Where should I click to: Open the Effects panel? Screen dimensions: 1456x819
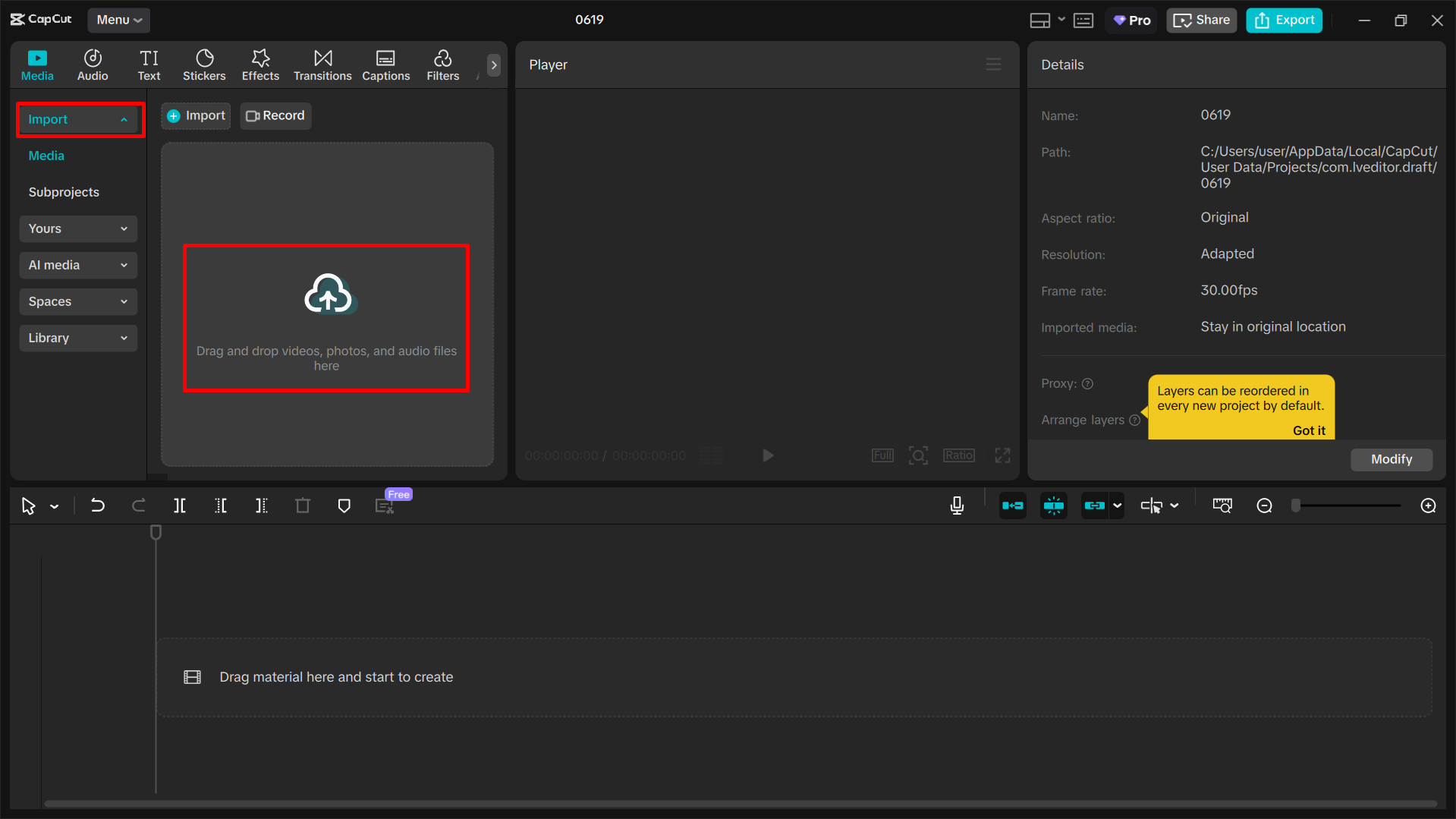click(260, 65)
